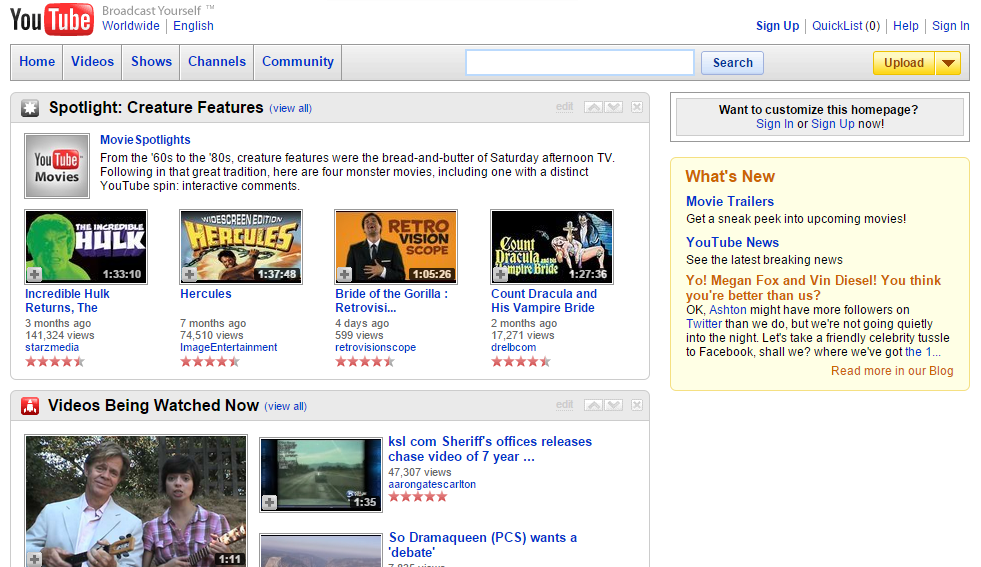Open Movie Trailers in What's New
The height and width of the screenshot is (567, 981).
pyautogui.click(x=729, y=202)
